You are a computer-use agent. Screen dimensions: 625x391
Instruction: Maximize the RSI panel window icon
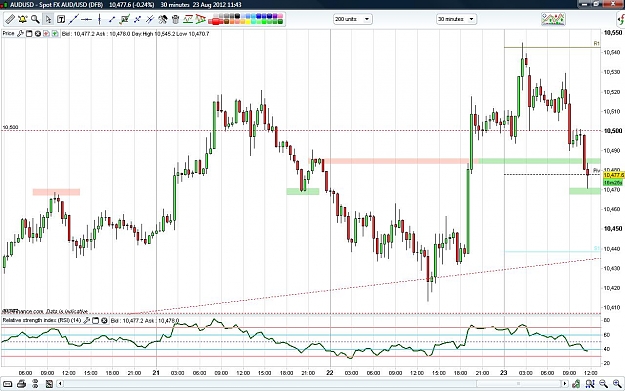95,320
